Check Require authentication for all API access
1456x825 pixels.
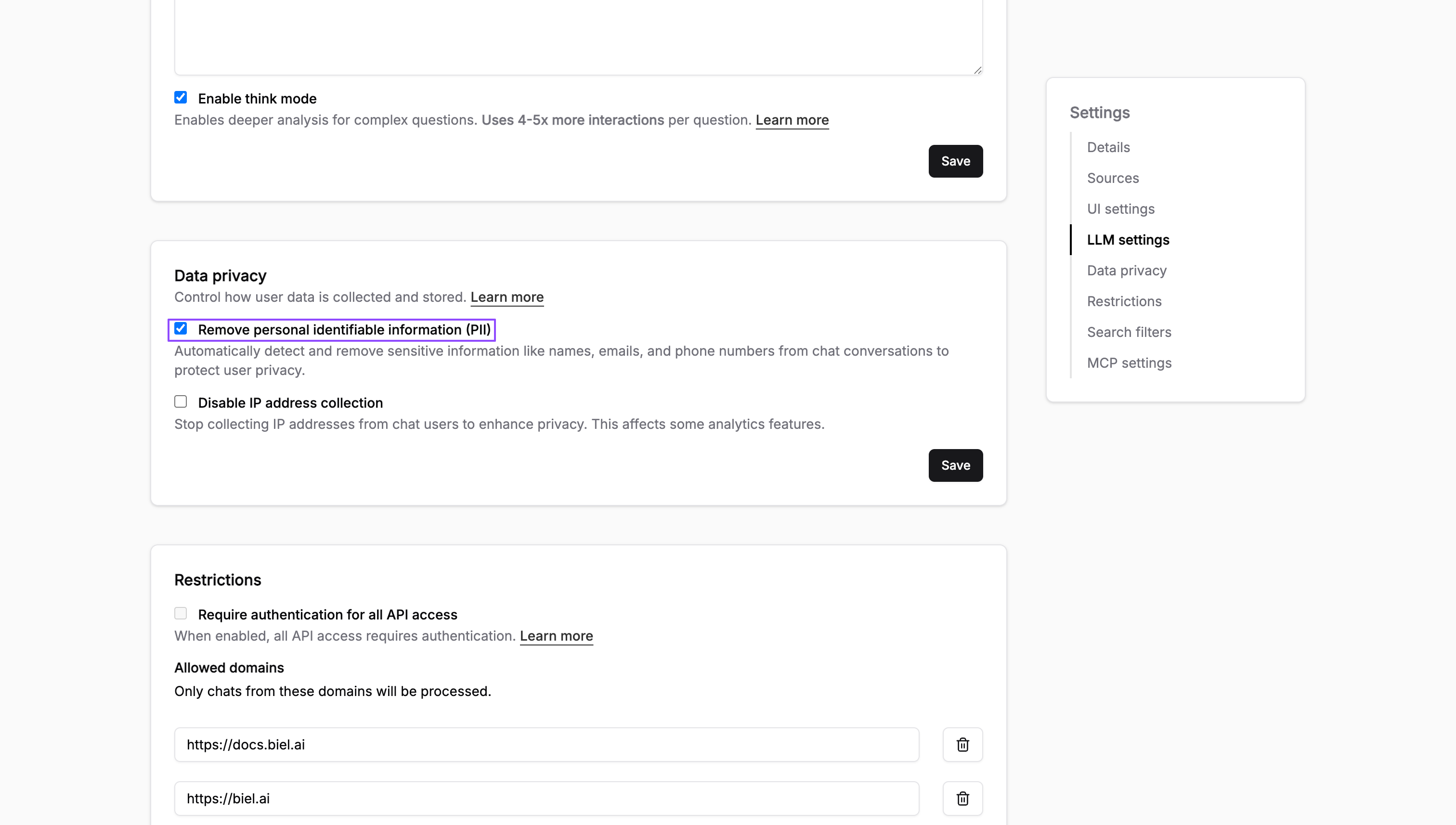[x=181, y=614]
